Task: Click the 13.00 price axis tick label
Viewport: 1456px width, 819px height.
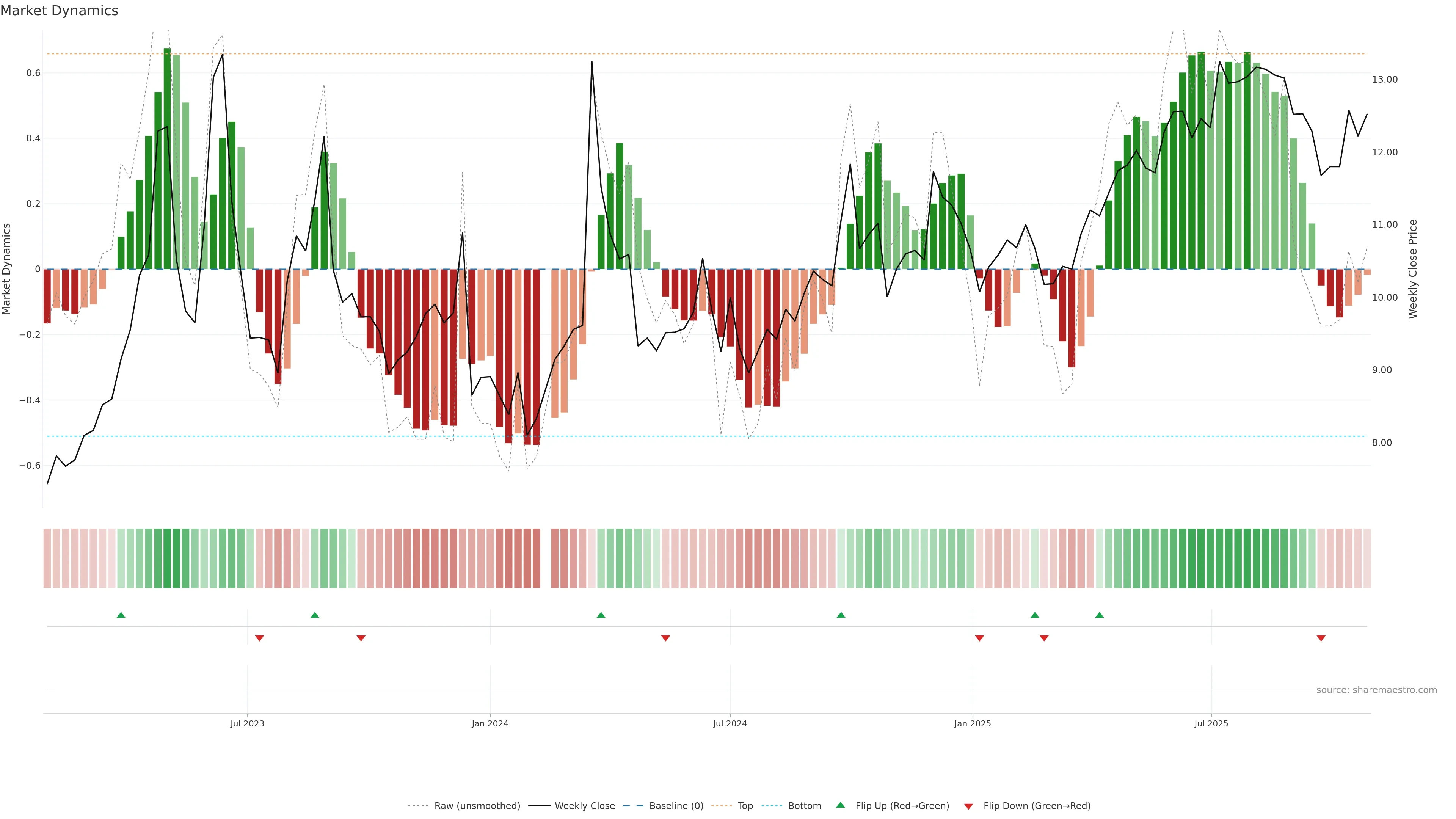Action: point(1384,80)
